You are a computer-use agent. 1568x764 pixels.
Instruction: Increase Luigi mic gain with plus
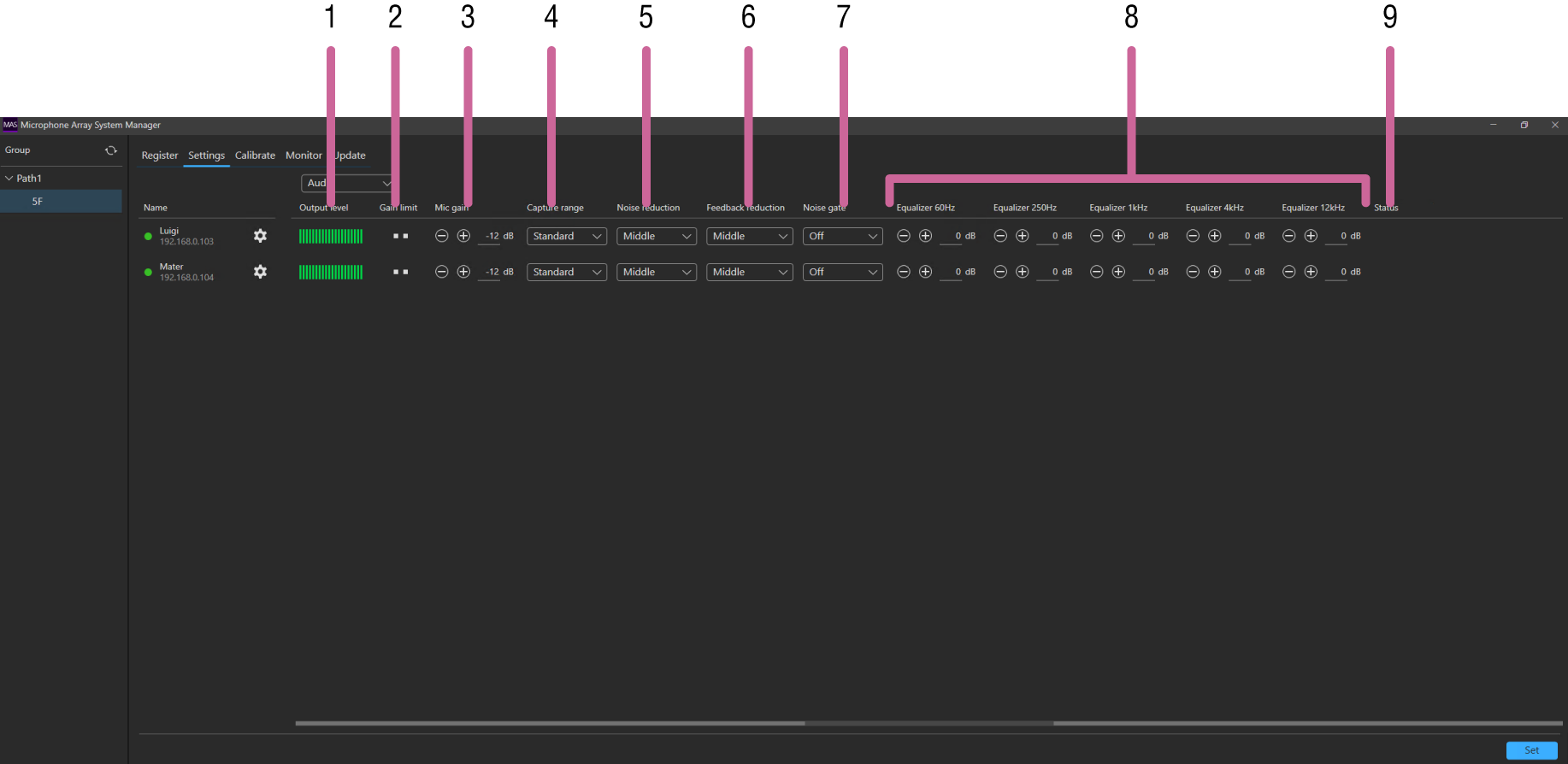(x=463, y=236)
